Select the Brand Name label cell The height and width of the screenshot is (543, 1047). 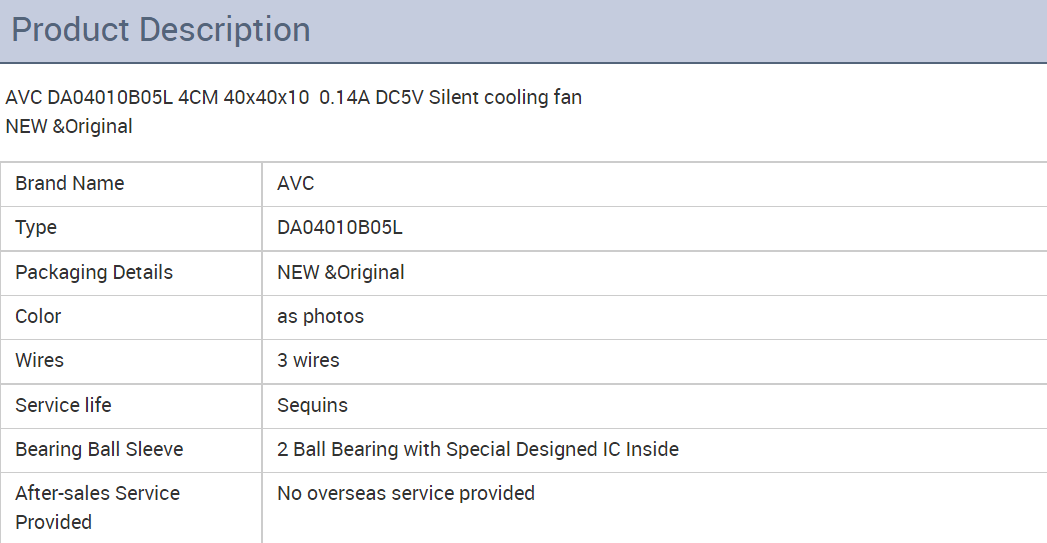tap(132, 184)
